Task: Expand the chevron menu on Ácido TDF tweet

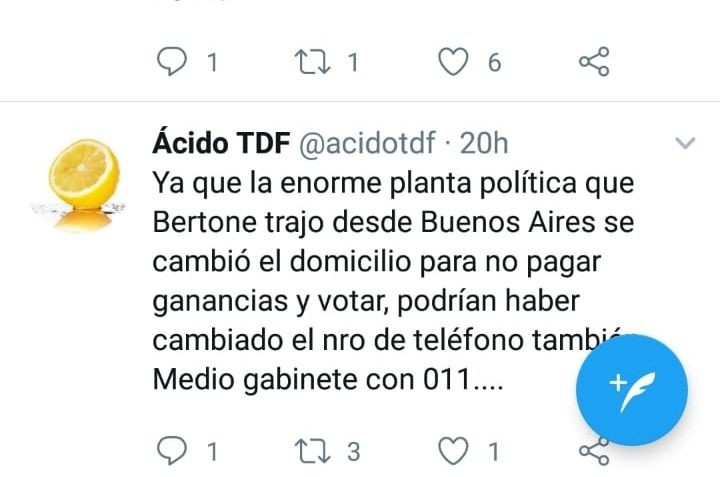Action: point(685,143)
